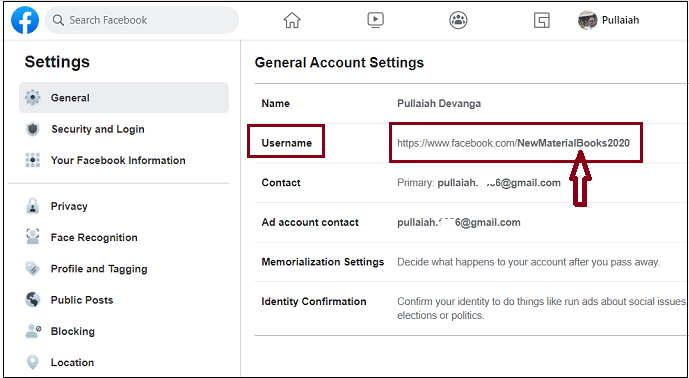Open the Home feed icon
689x378 pixels.
pos(292,20)
